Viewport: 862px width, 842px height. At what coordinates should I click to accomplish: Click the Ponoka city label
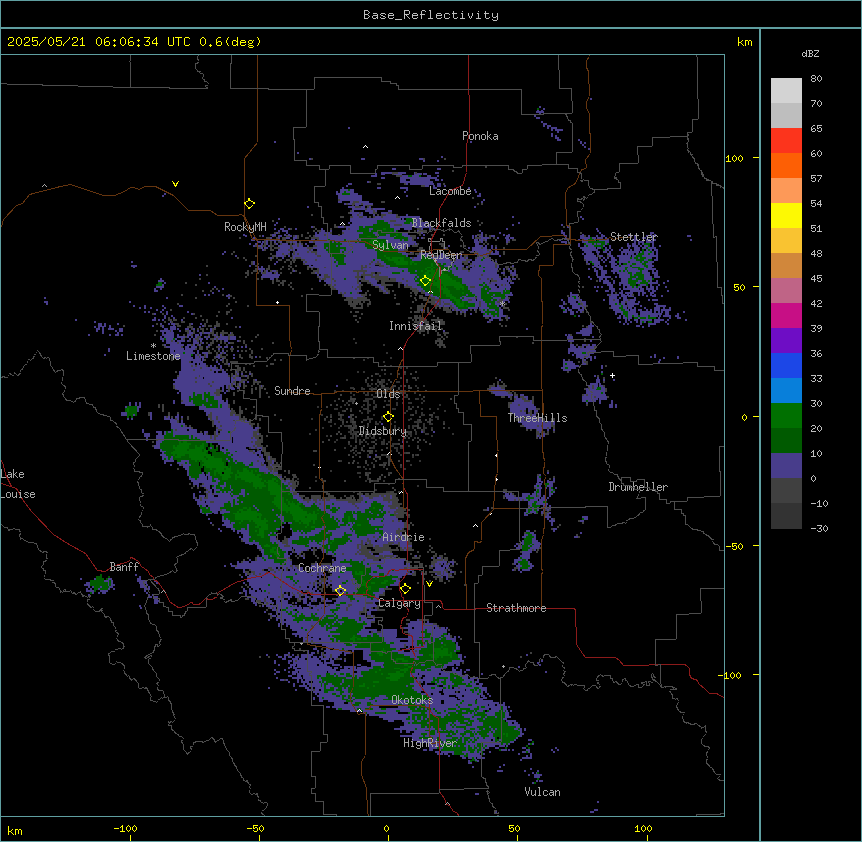(480, 136)
